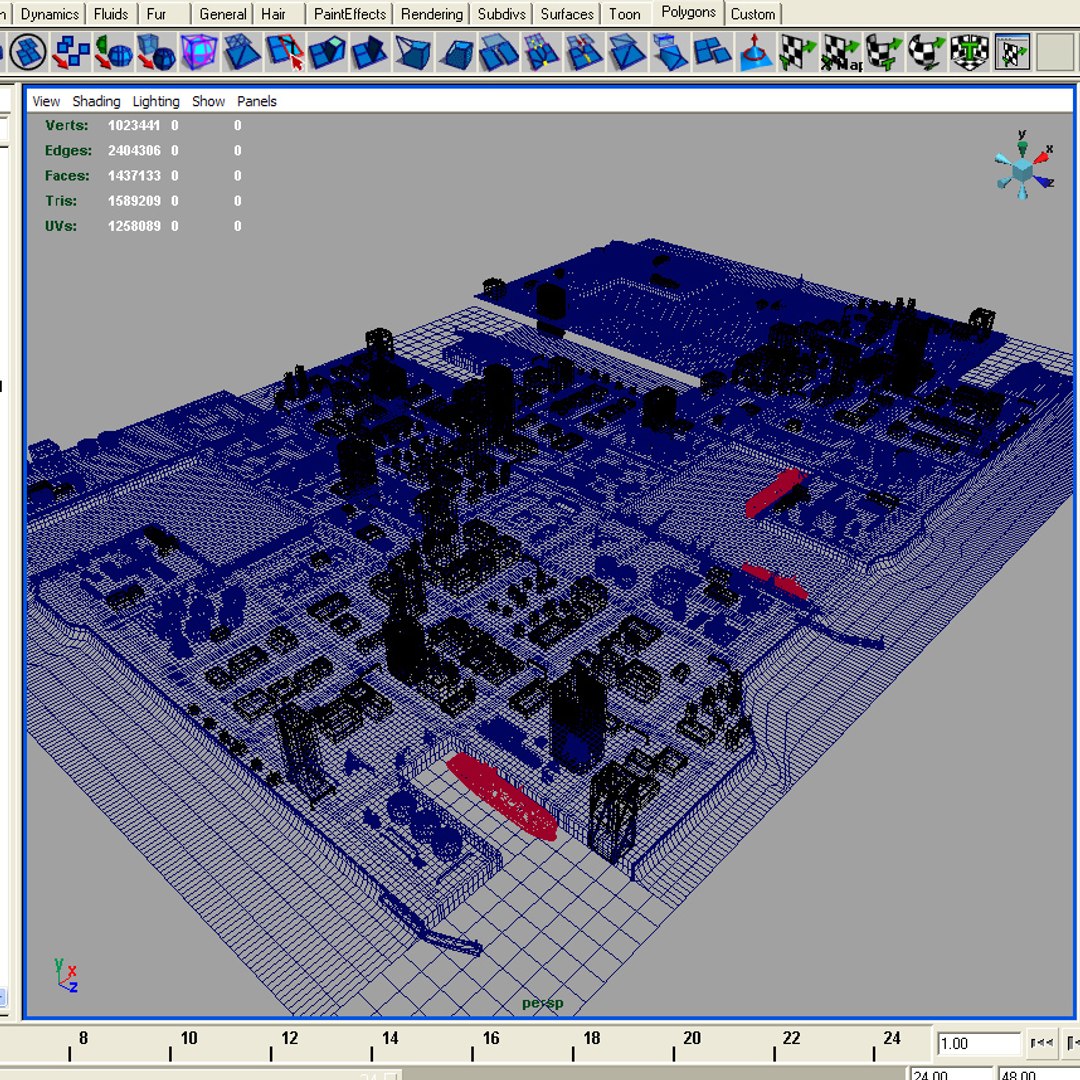Click the wedge-shaped polygon shelf icon
The image size is (1080, 1080).
point(413,52)
